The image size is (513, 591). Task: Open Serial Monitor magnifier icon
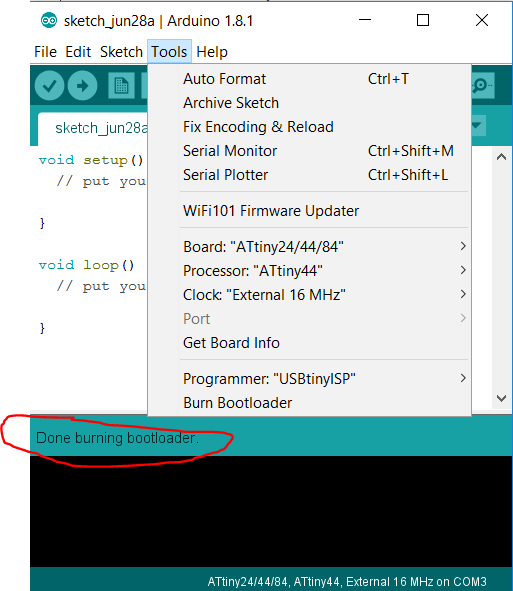482,86
